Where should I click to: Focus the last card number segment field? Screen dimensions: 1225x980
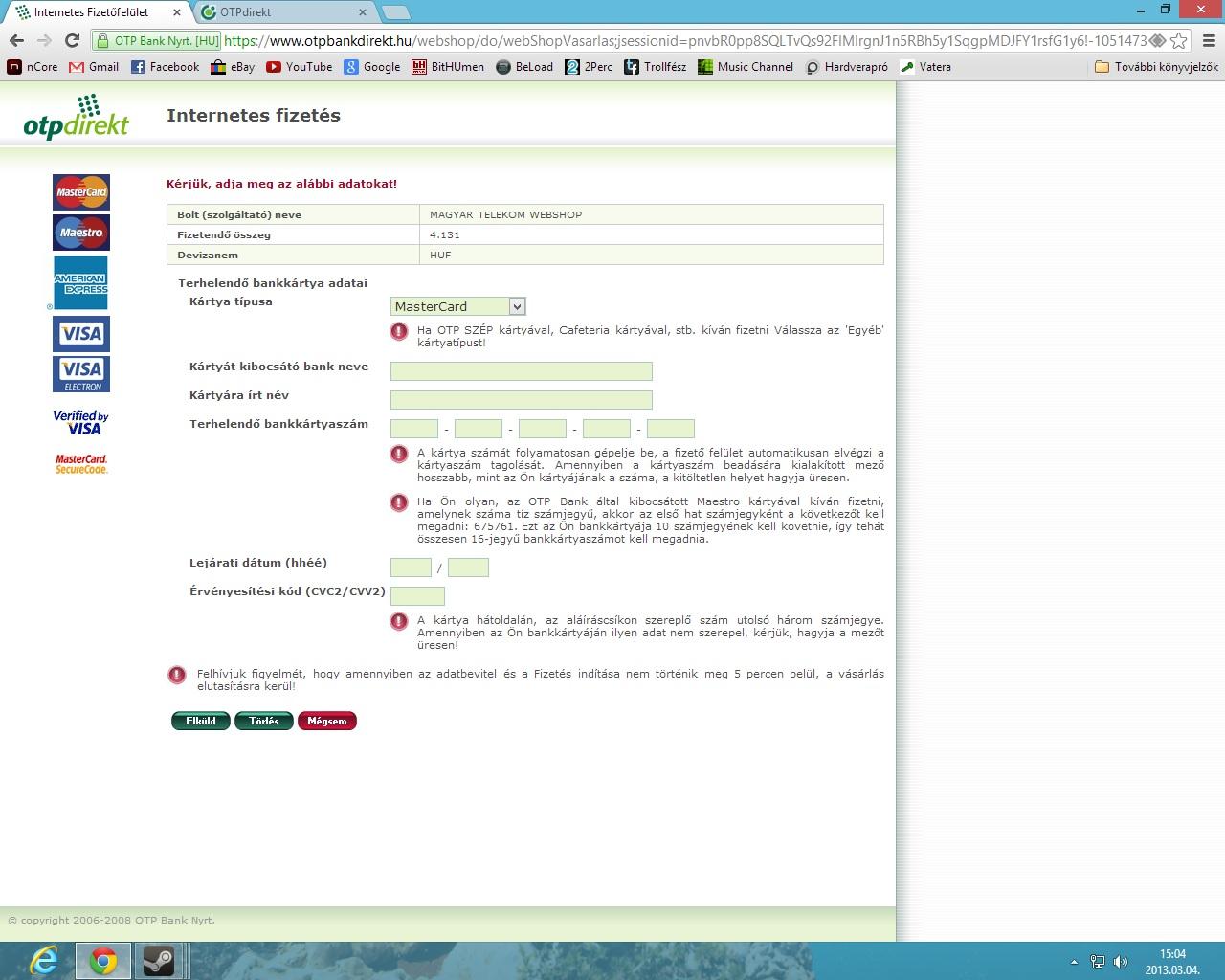671,429
